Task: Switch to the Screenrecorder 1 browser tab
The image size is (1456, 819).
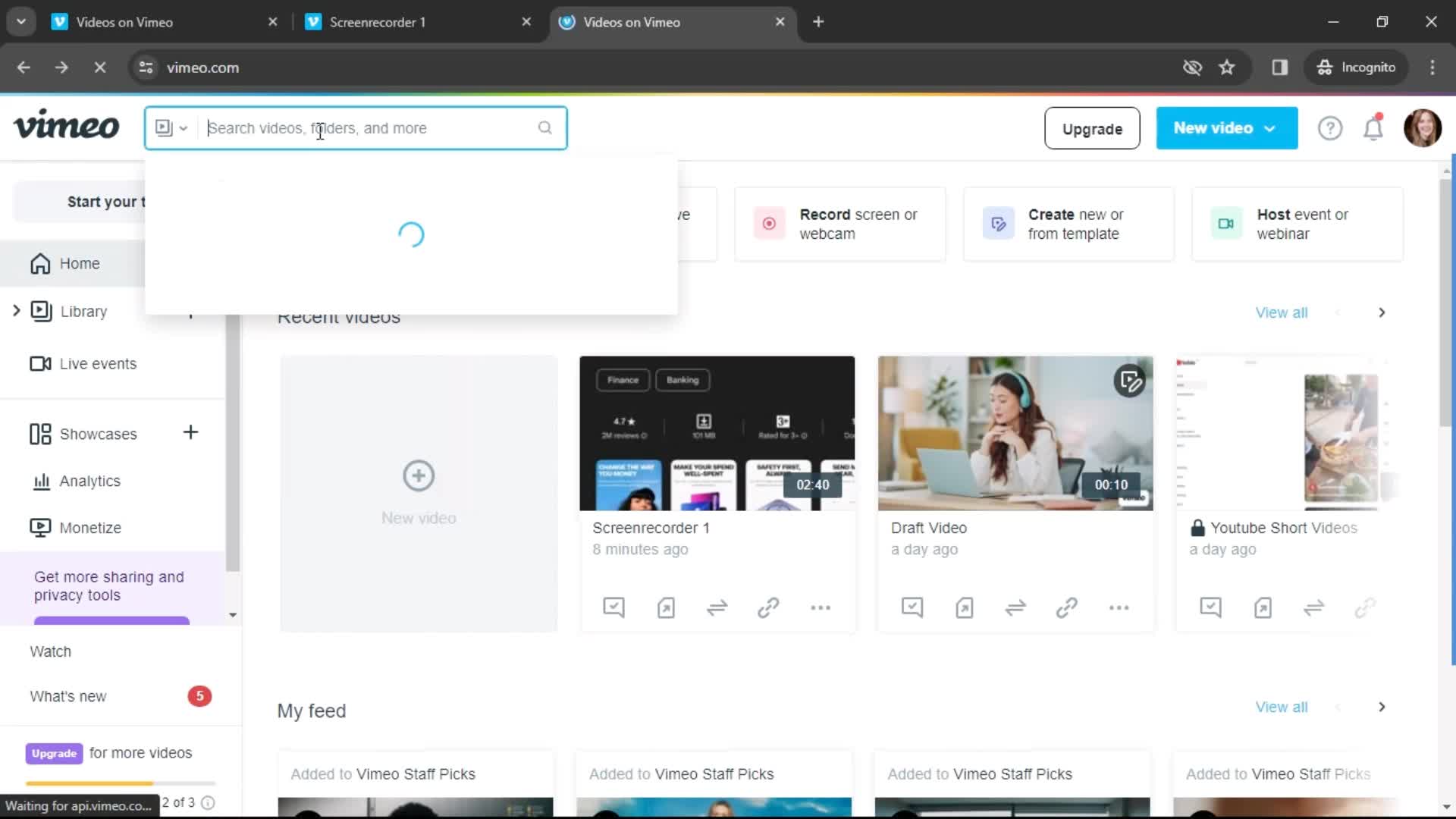Action: 419,22
